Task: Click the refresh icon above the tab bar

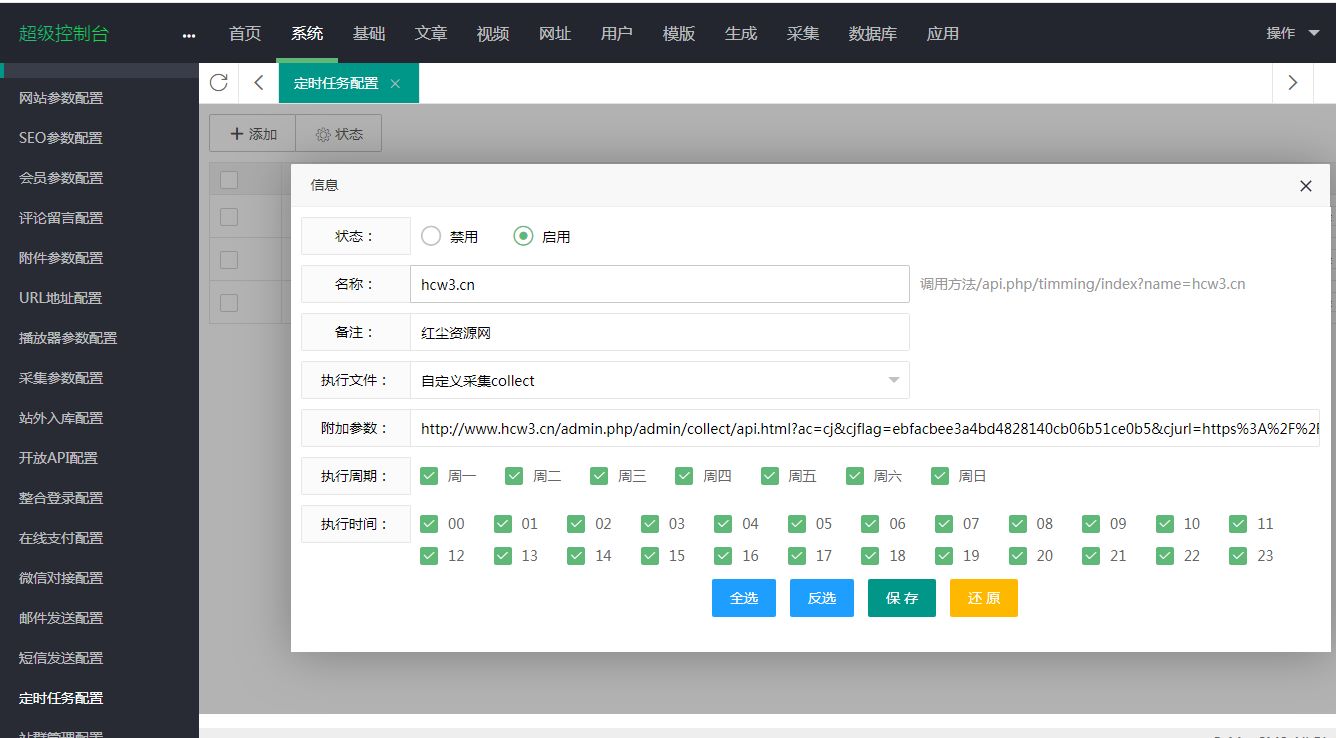Action: click(218, 82)
